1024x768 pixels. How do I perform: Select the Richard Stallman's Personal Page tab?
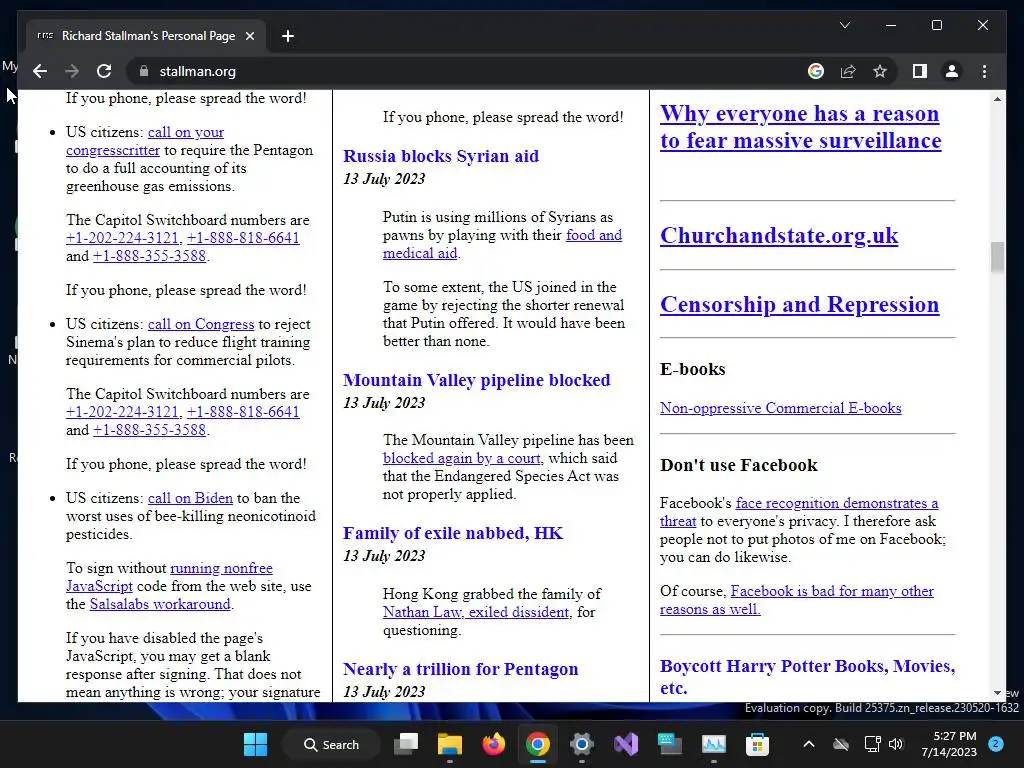click(146, 36)
